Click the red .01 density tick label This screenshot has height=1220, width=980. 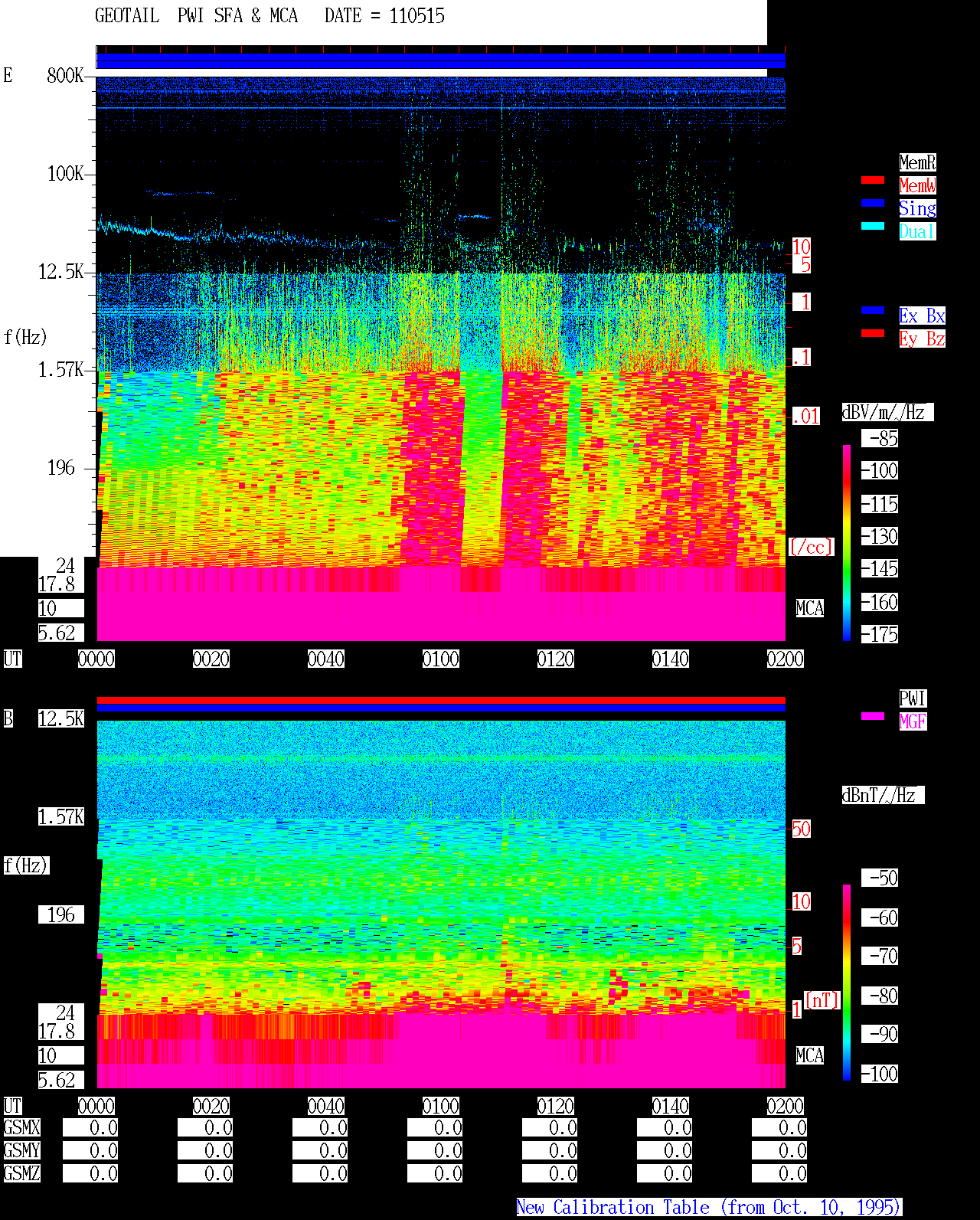[805, 417]
